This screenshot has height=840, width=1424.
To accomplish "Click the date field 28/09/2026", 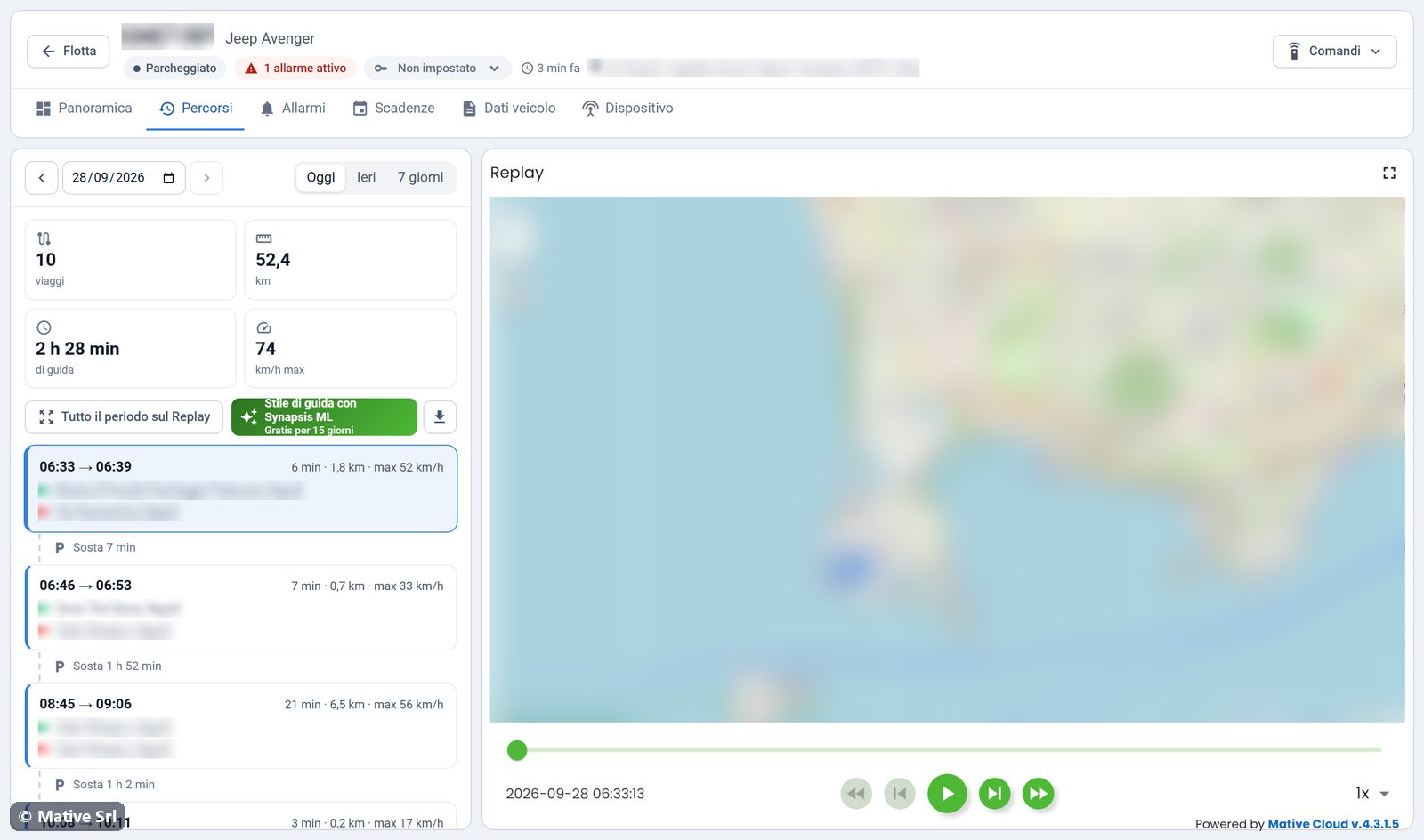I will pyautogui.click(x=124, y=178).
